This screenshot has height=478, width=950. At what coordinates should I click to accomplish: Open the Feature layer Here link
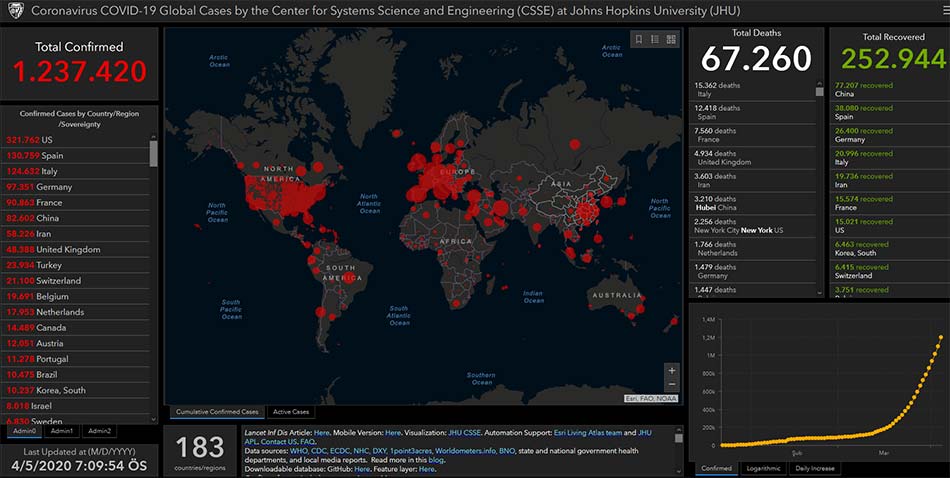(x=427, y=469)
